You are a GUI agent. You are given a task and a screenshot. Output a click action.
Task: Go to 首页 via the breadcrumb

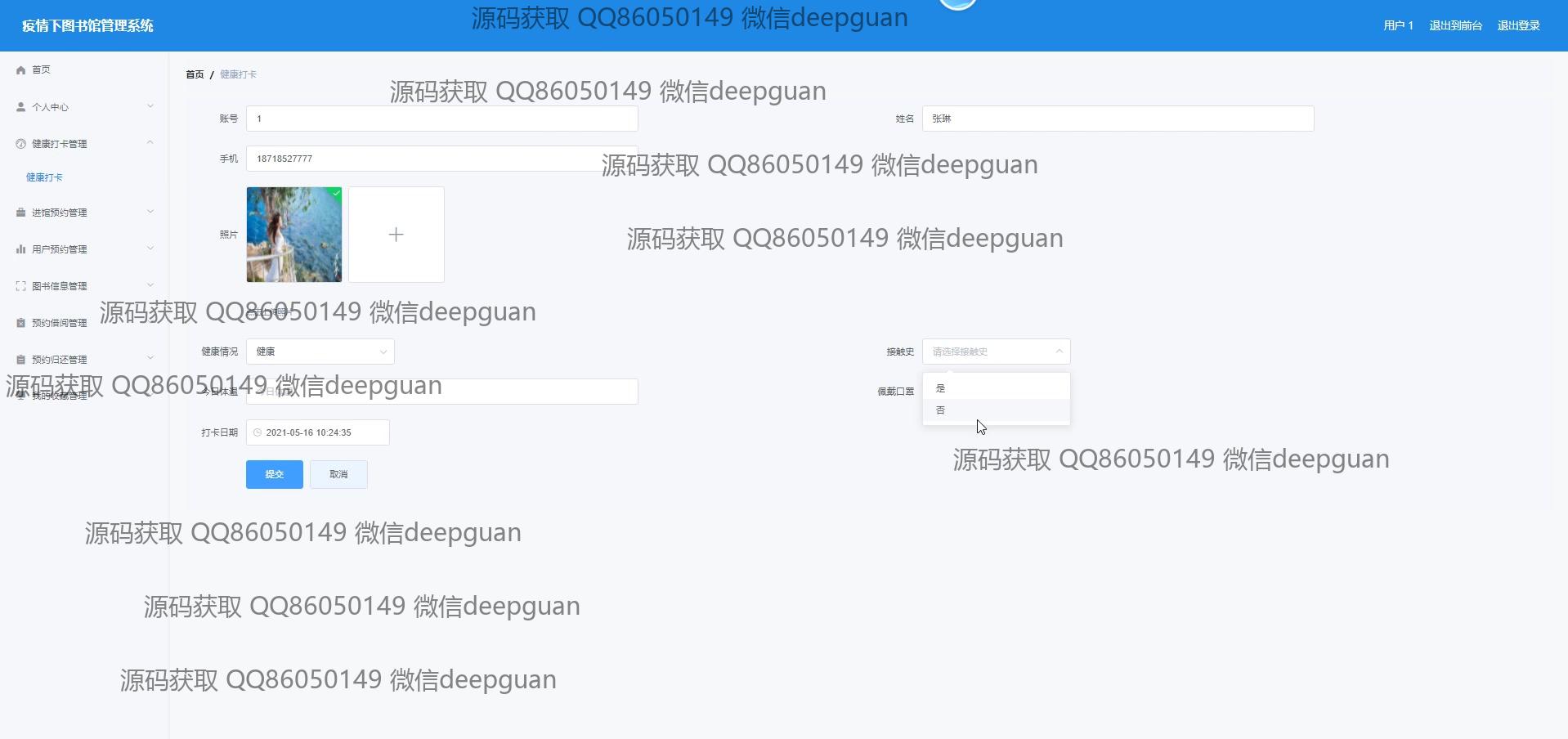point(195,74)
